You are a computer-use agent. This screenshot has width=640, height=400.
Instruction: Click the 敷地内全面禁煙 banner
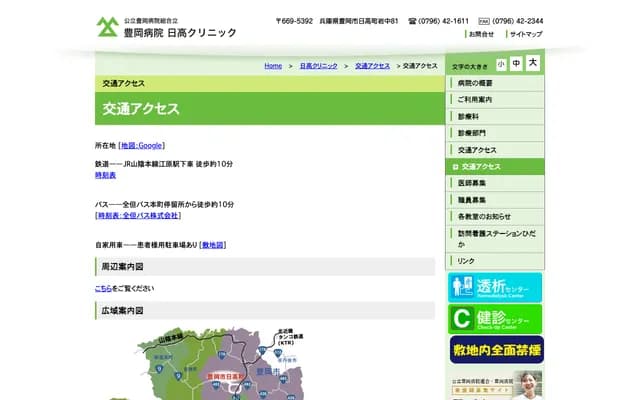pos(496,350)
